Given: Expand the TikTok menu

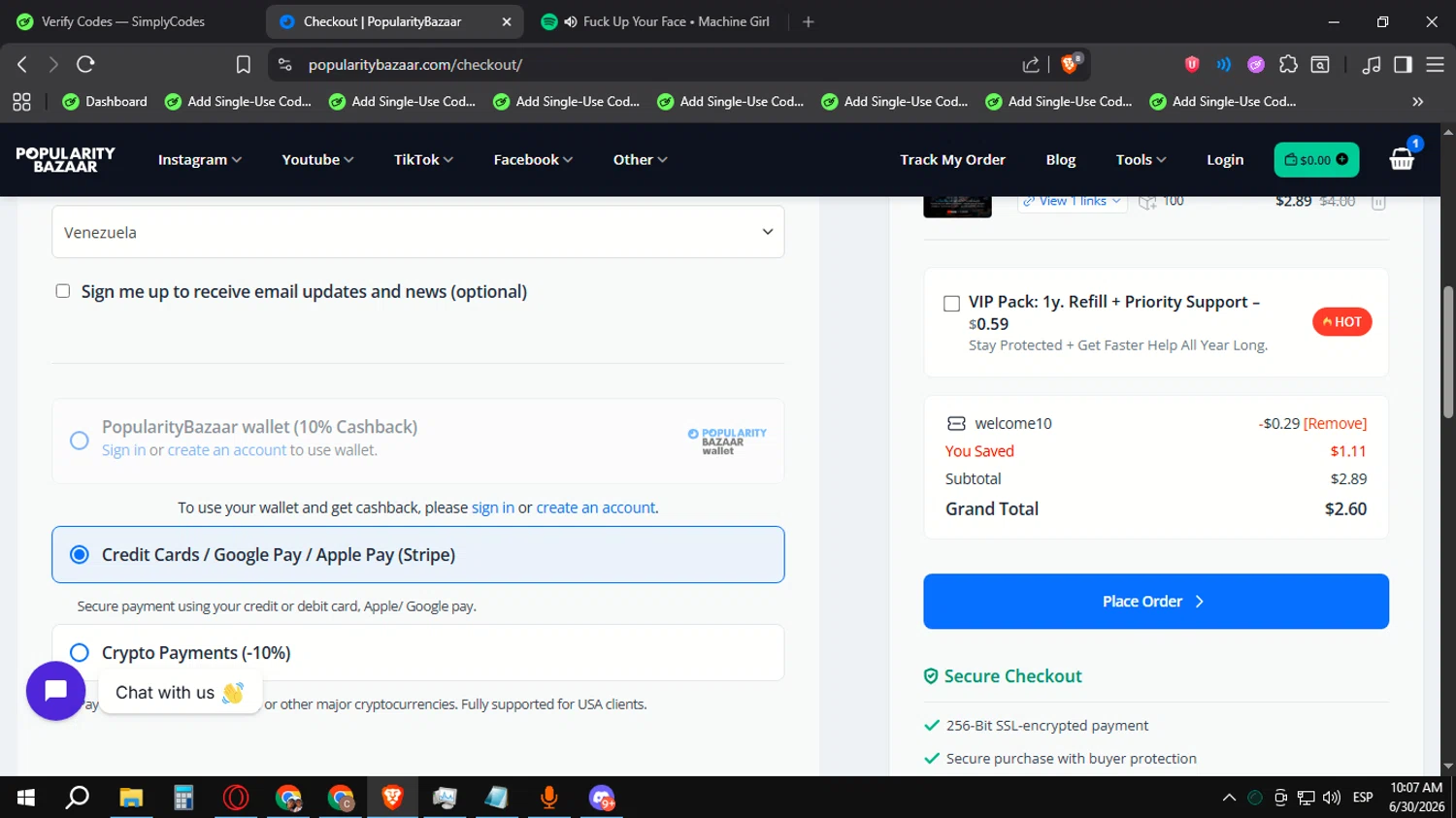Looking at the screenshot, I should click(423, 160).
